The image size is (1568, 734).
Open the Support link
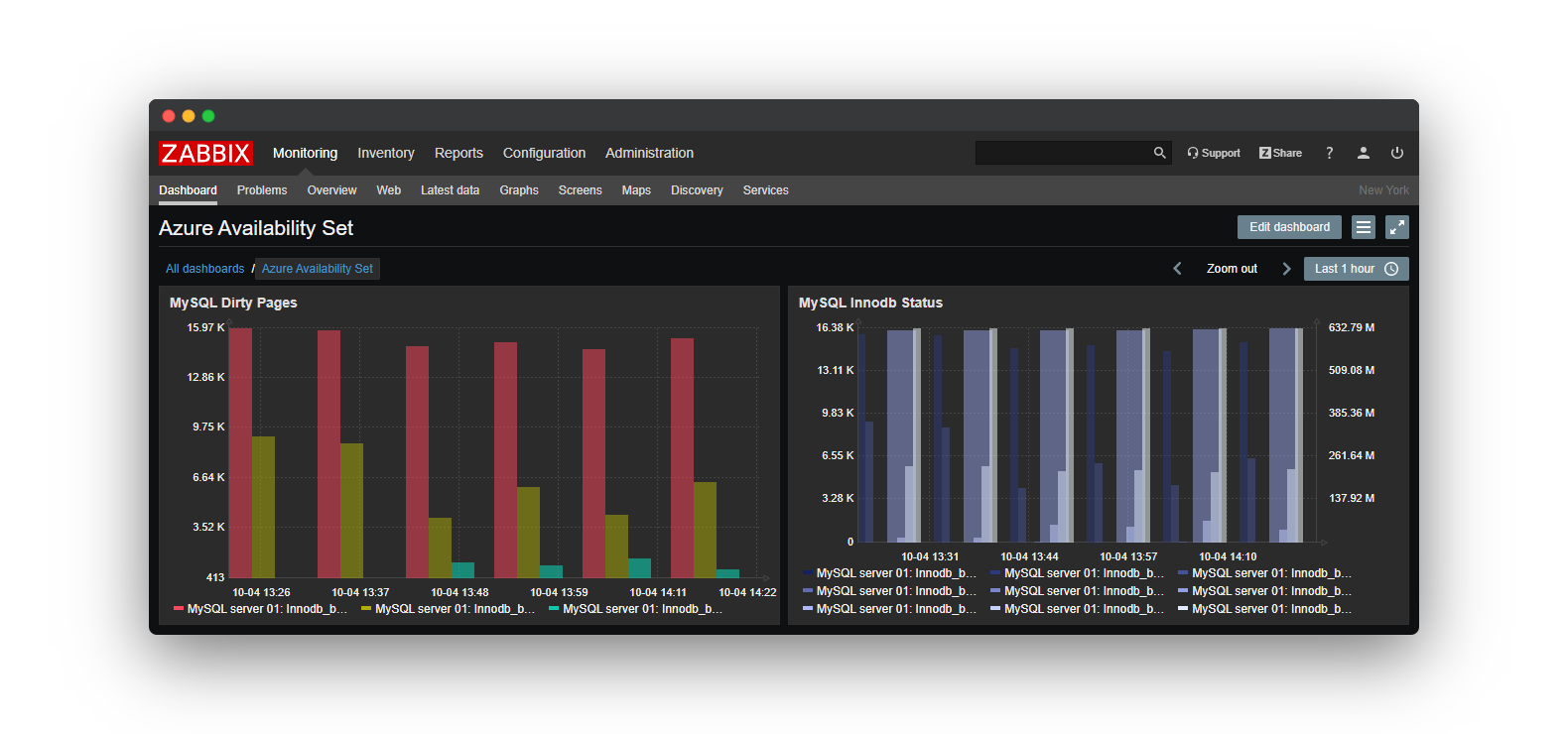click(1214, 153)
